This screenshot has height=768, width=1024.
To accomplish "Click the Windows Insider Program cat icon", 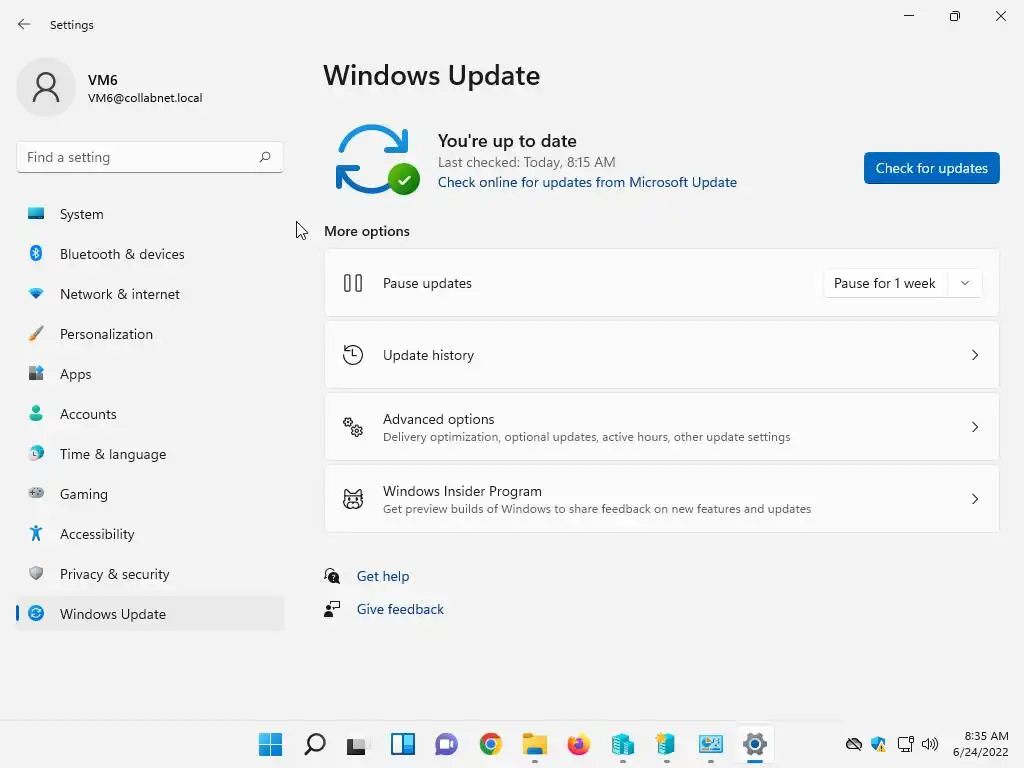I will pos(353,499).
